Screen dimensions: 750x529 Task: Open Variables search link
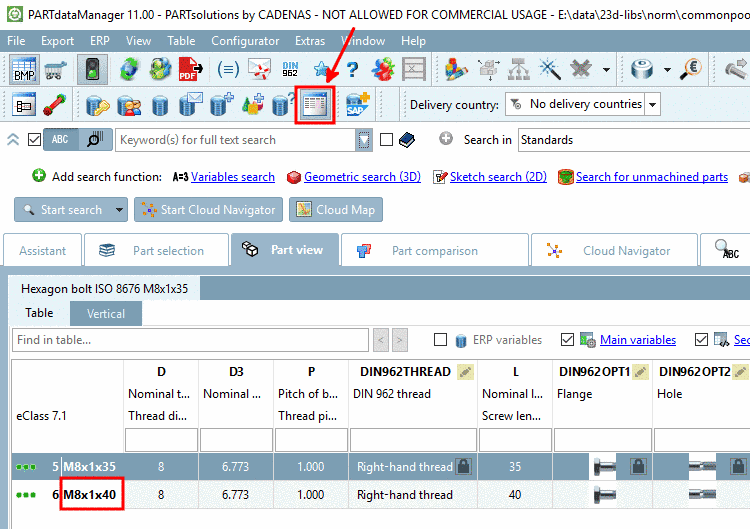tap(233, 176)
